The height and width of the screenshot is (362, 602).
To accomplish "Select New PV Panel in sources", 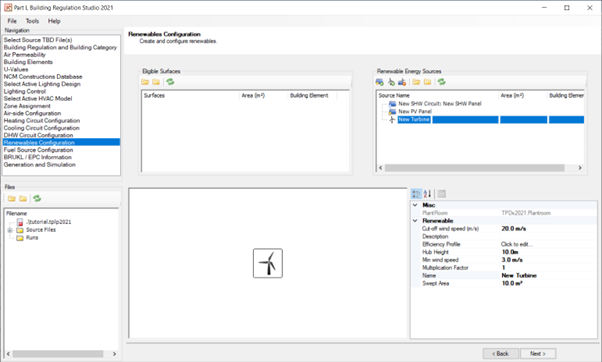I will tap(415, 111).
